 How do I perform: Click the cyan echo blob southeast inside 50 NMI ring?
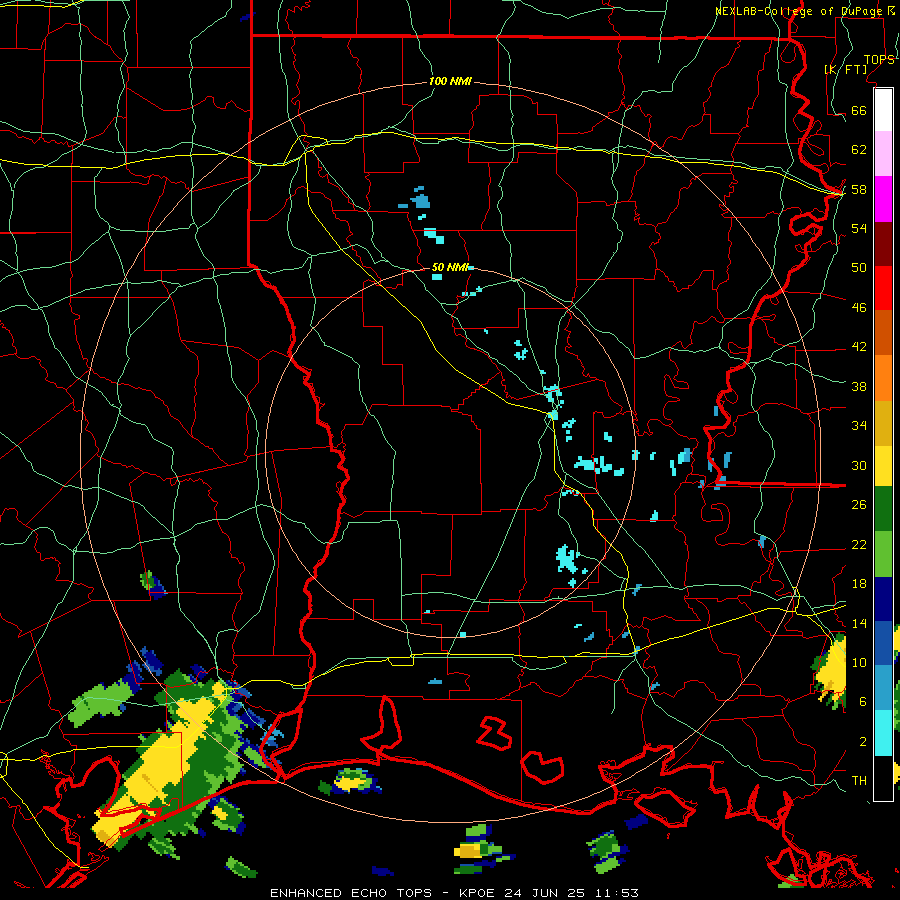(567, 558)
